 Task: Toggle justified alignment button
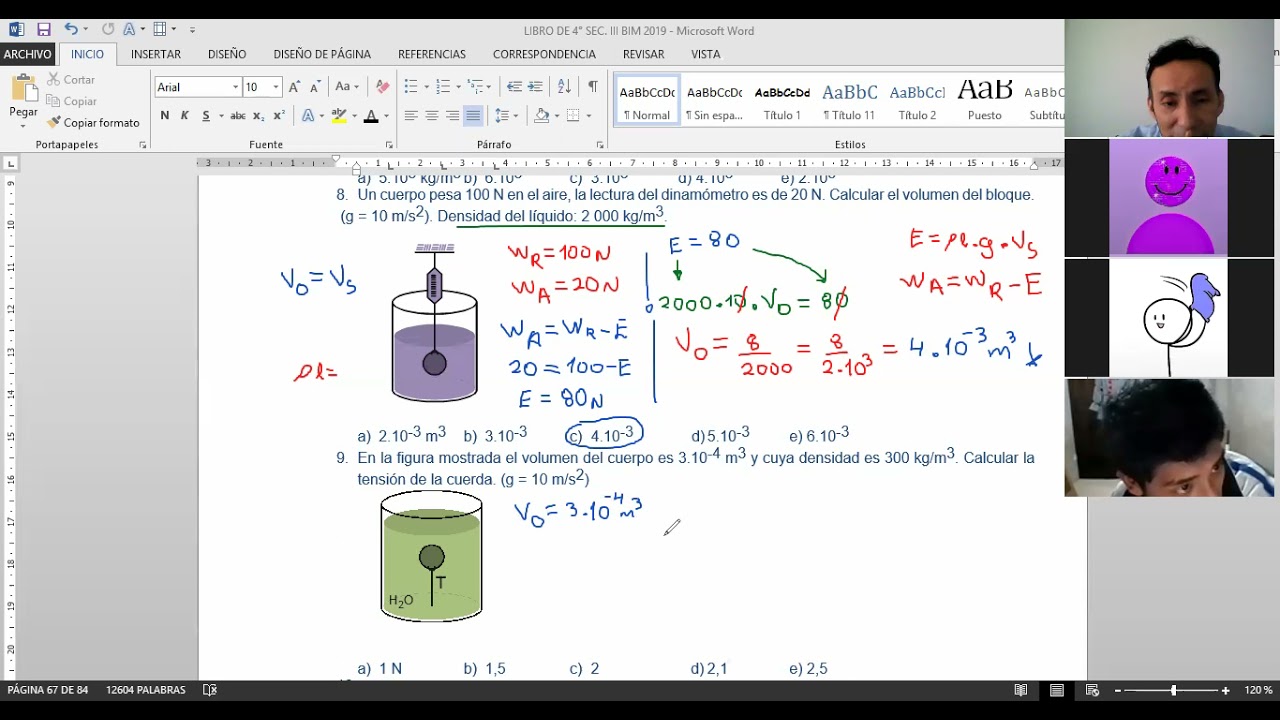(473, 116)
